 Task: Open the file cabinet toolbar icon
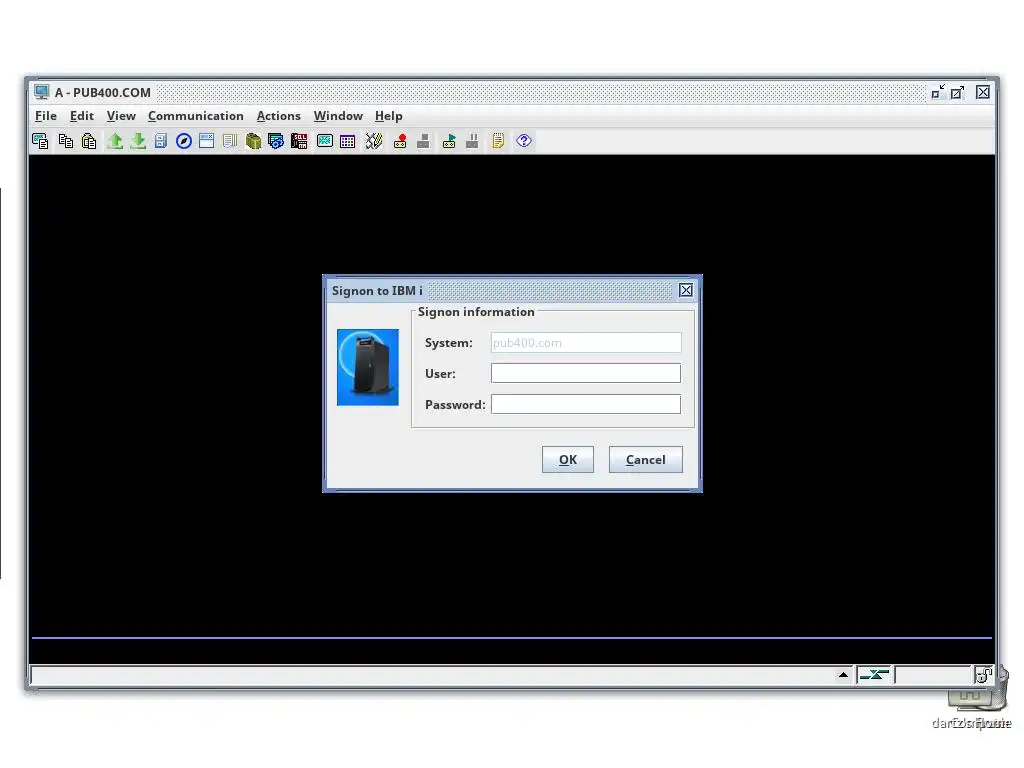pyautogui.click(x=161, y=141)
